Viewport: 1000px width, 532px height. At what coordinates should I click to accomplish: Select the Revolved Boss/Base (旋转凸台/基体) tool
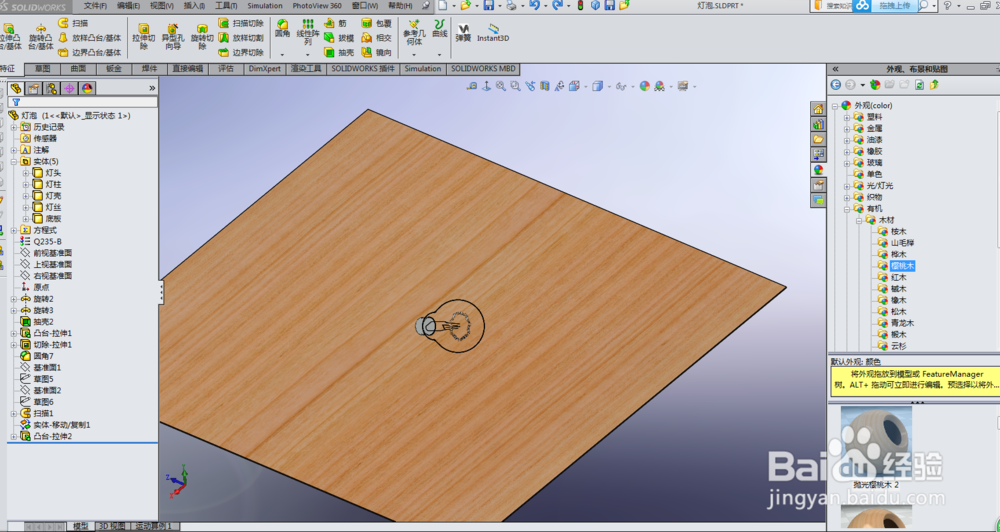pos(41,37)
